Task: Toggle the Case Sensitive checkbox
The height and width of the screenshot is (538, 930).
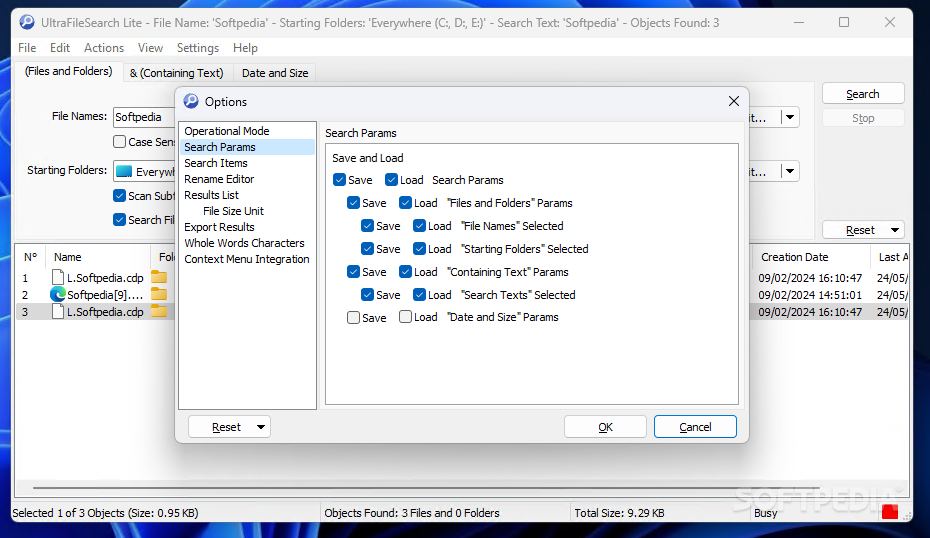Action: tap(119, 142)
